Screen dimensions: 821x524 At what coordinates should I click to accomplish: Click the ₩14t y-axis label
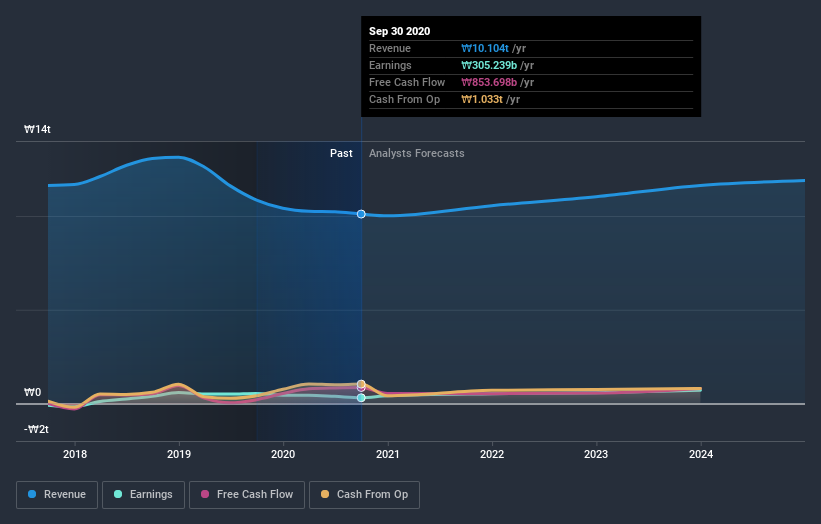pos(37,129)
